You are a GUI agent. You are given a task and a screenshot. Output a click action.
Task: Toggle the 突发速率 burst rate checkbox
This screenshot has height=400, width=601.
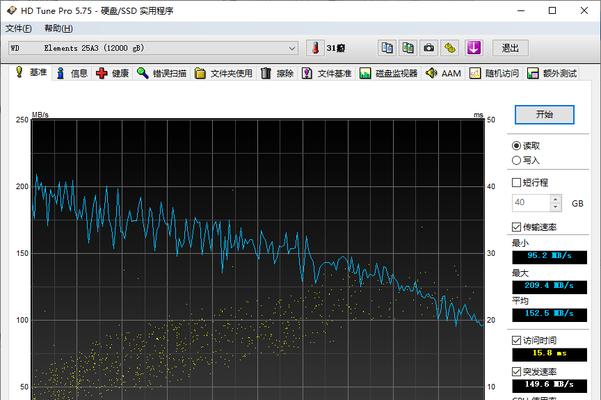pos(534,372)
